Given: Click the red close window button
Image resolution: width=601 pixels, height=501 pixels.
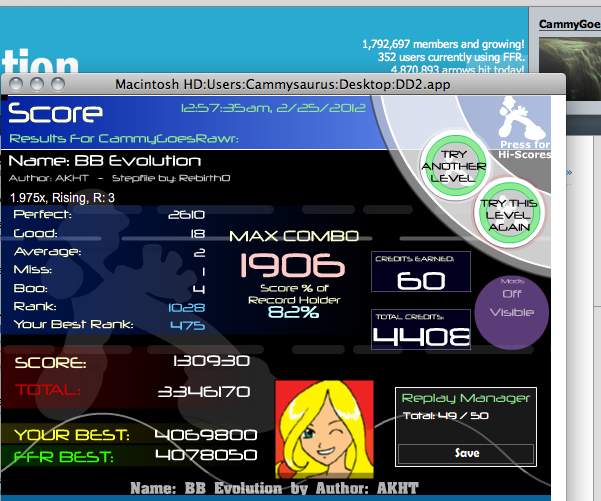Looking at the screenshot, I should (16, 84).
